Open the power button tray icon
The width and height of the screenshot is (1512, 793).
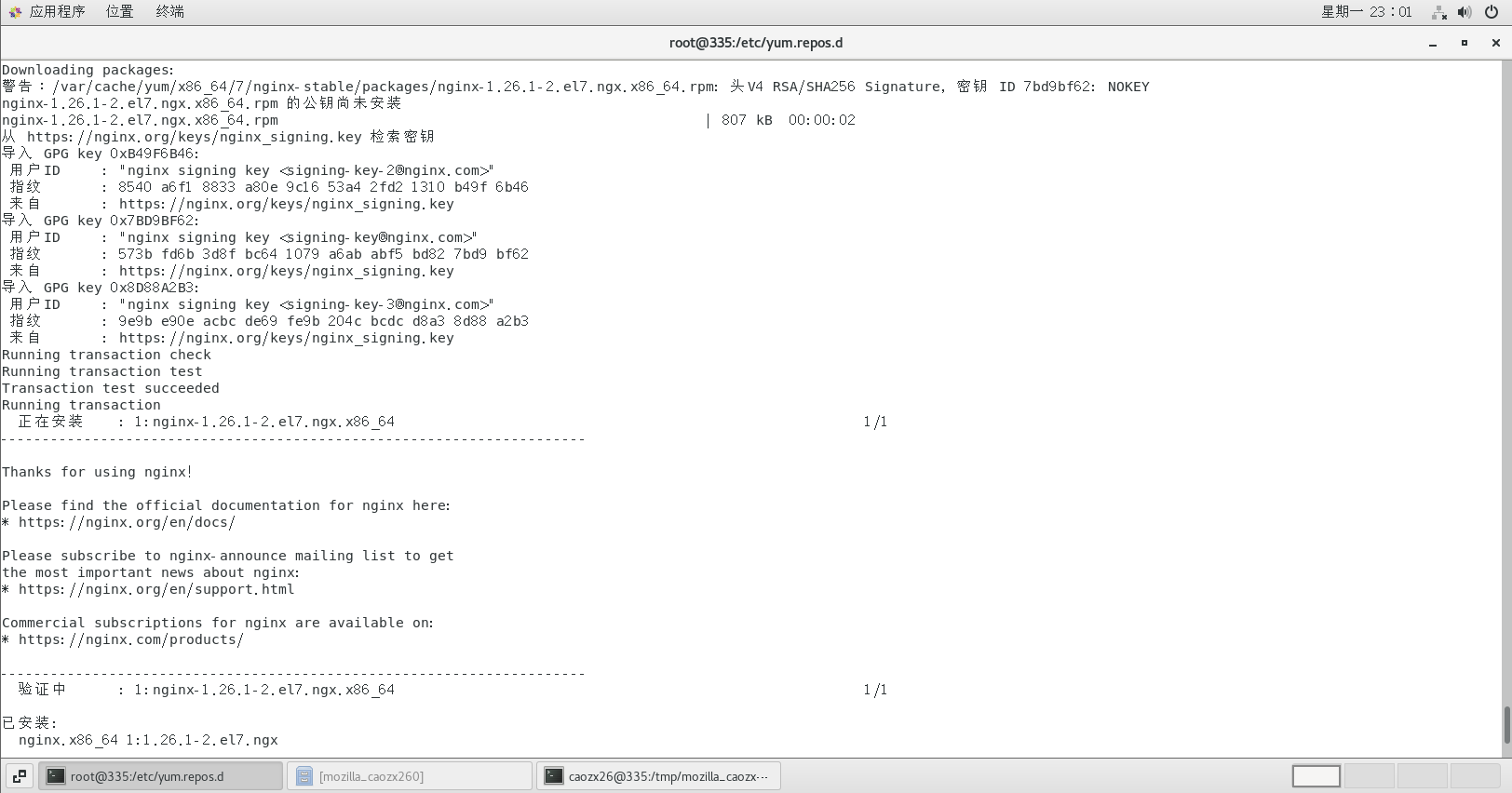pos(1493,12)
